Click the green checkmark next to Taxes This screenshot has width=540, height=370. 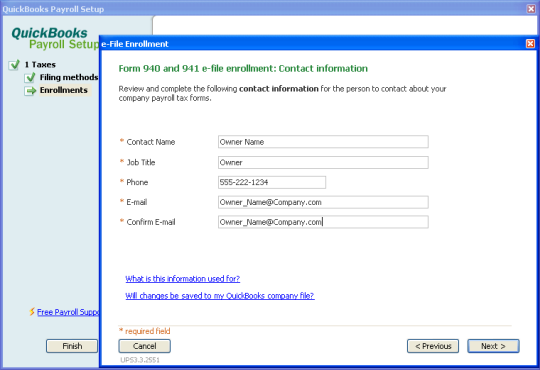point(14,64)
